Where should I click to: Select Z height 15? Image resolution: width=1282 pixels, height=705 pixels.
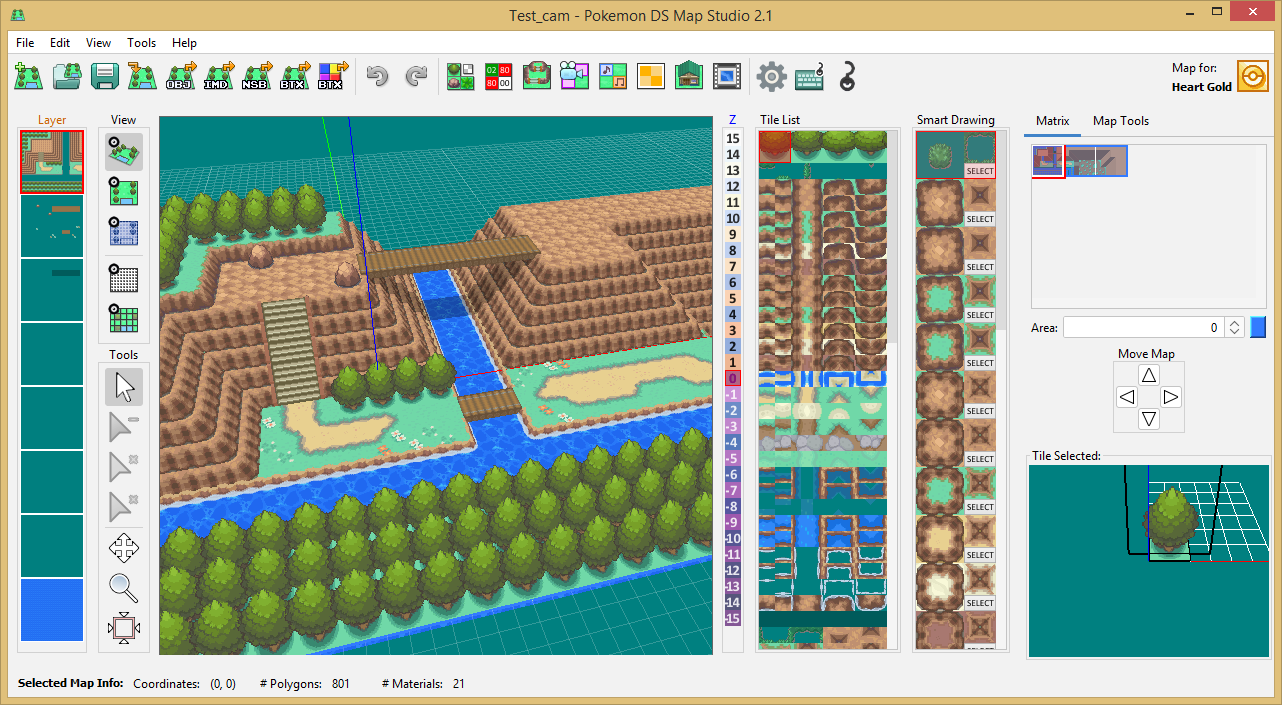click(x=733, y=138)
